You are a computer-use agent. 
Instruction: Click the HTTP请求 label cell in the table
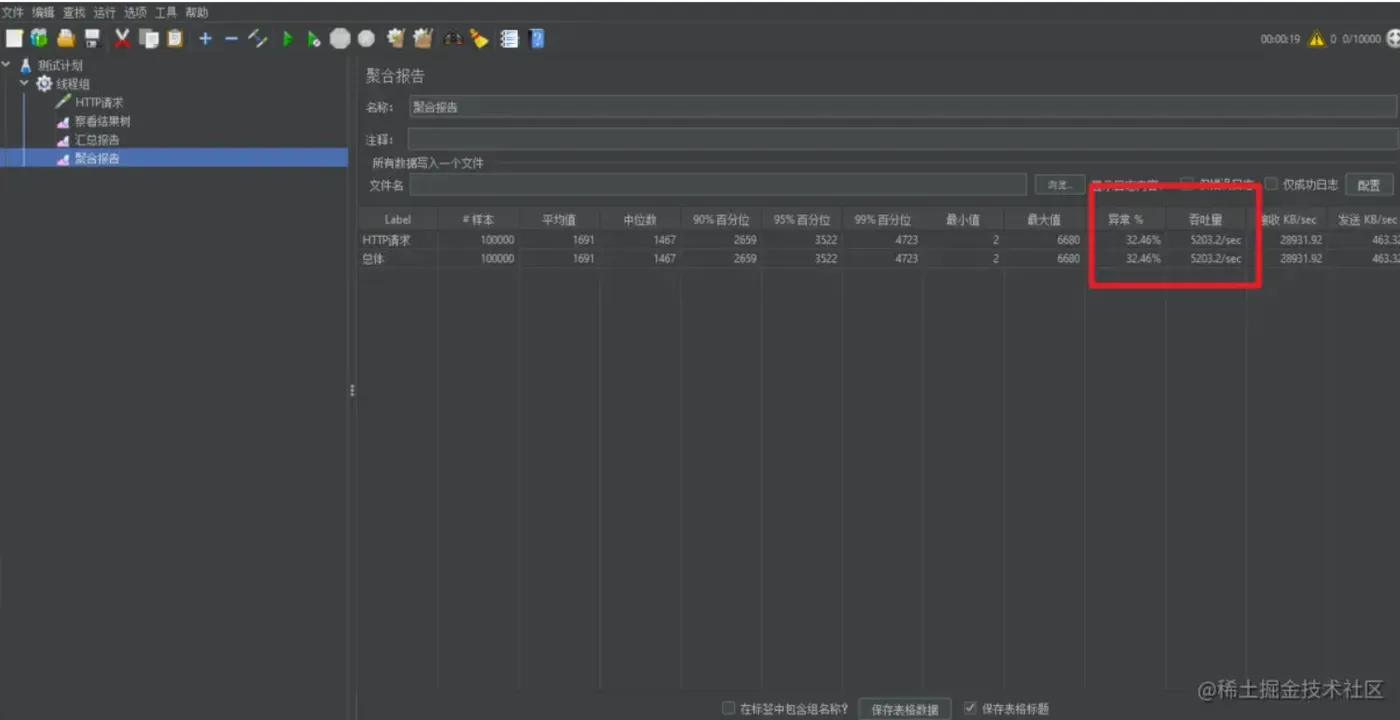pyautogui.click(x=398, y=240)
